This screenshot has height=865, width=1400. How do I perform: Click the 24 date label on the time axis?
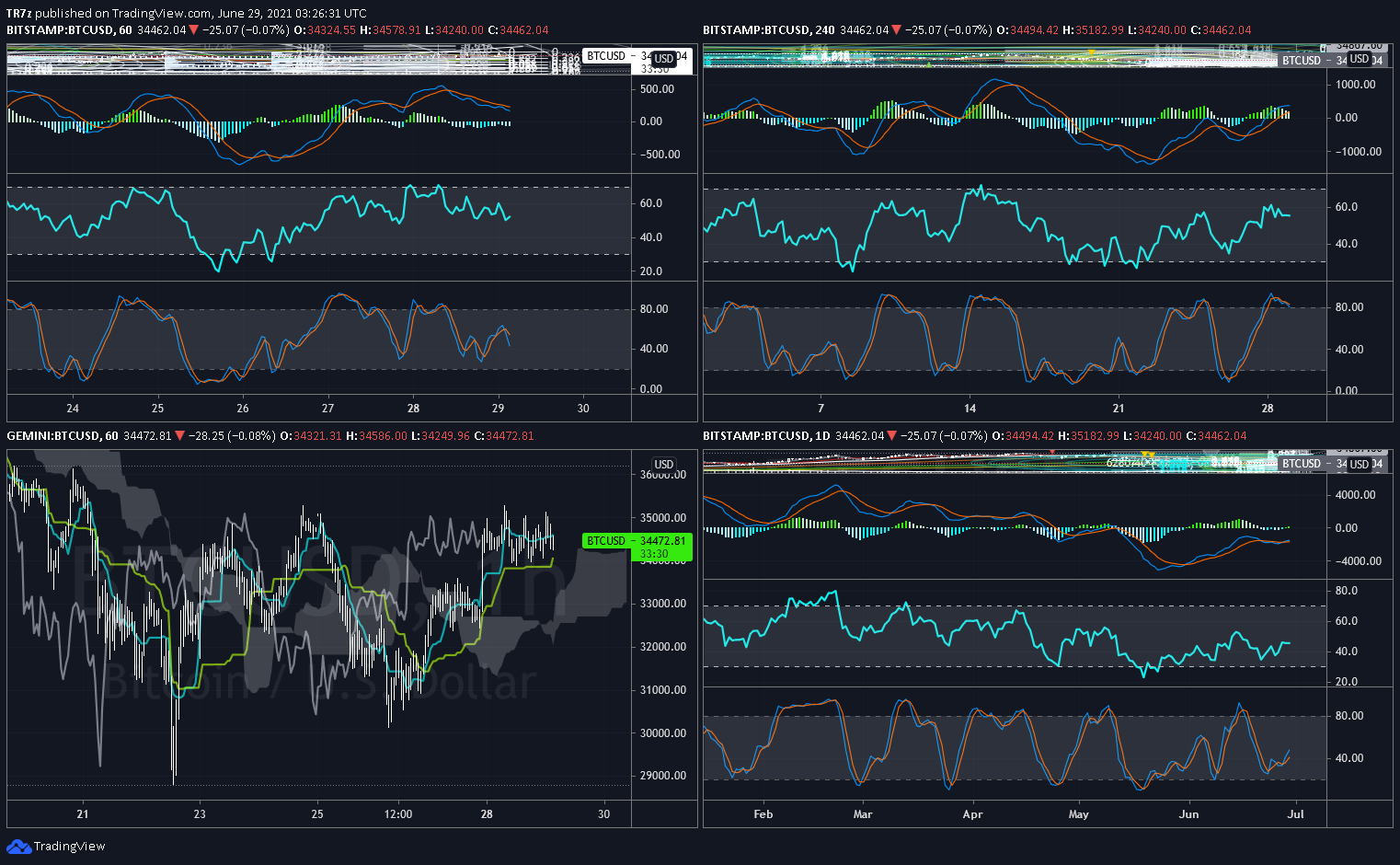click(73, 409)
